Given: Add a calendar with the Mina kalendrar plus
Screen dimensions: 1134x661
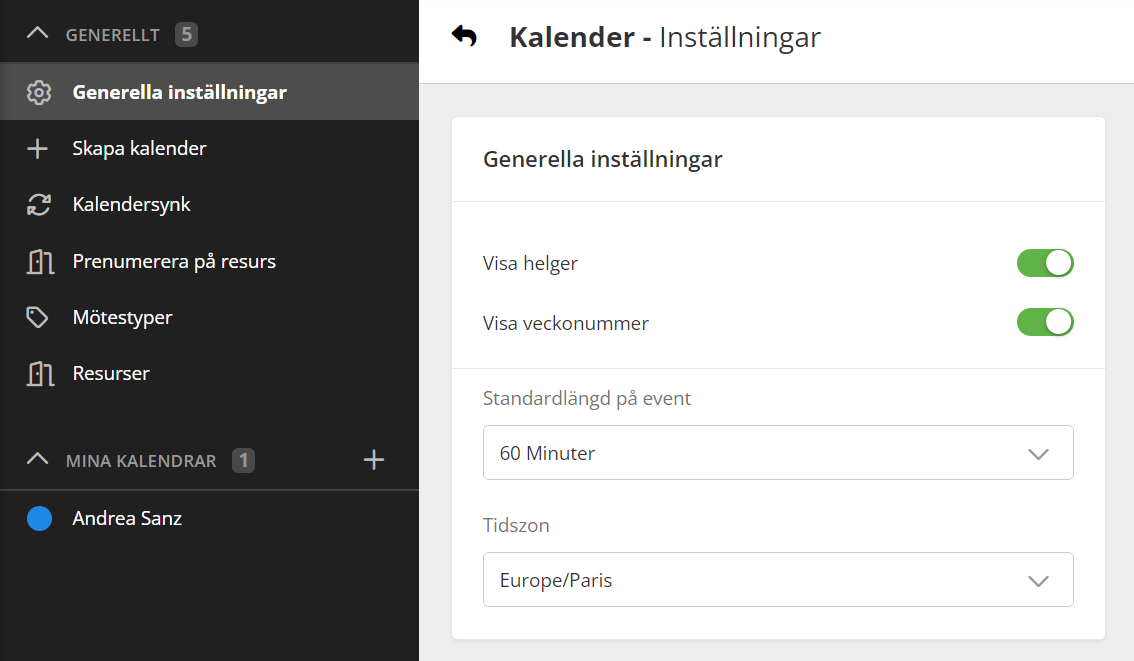Looking at the screenshot, I should pos(373,460).
